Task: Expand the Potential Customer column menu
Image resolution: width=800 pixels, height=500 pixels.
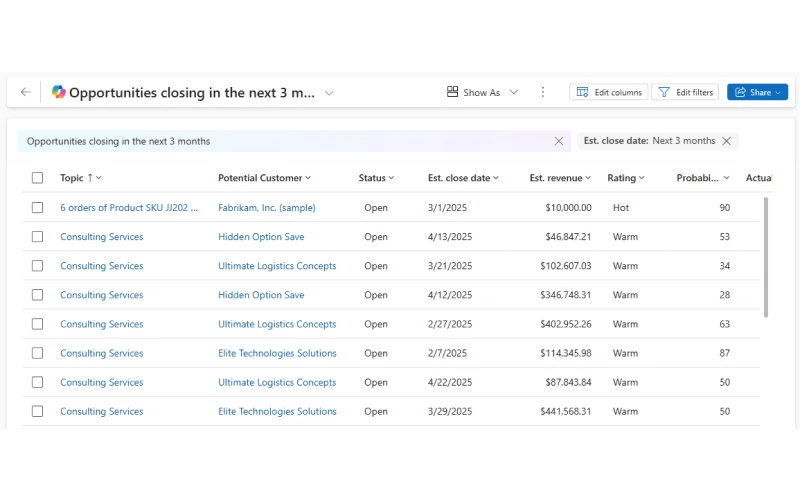Action: click(264, 178)
